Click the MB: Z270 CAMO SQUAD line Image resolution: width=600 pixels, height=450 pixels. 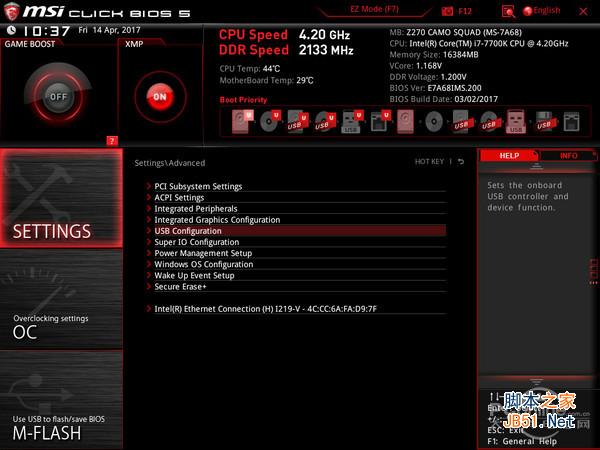click(x=455, y=32)
